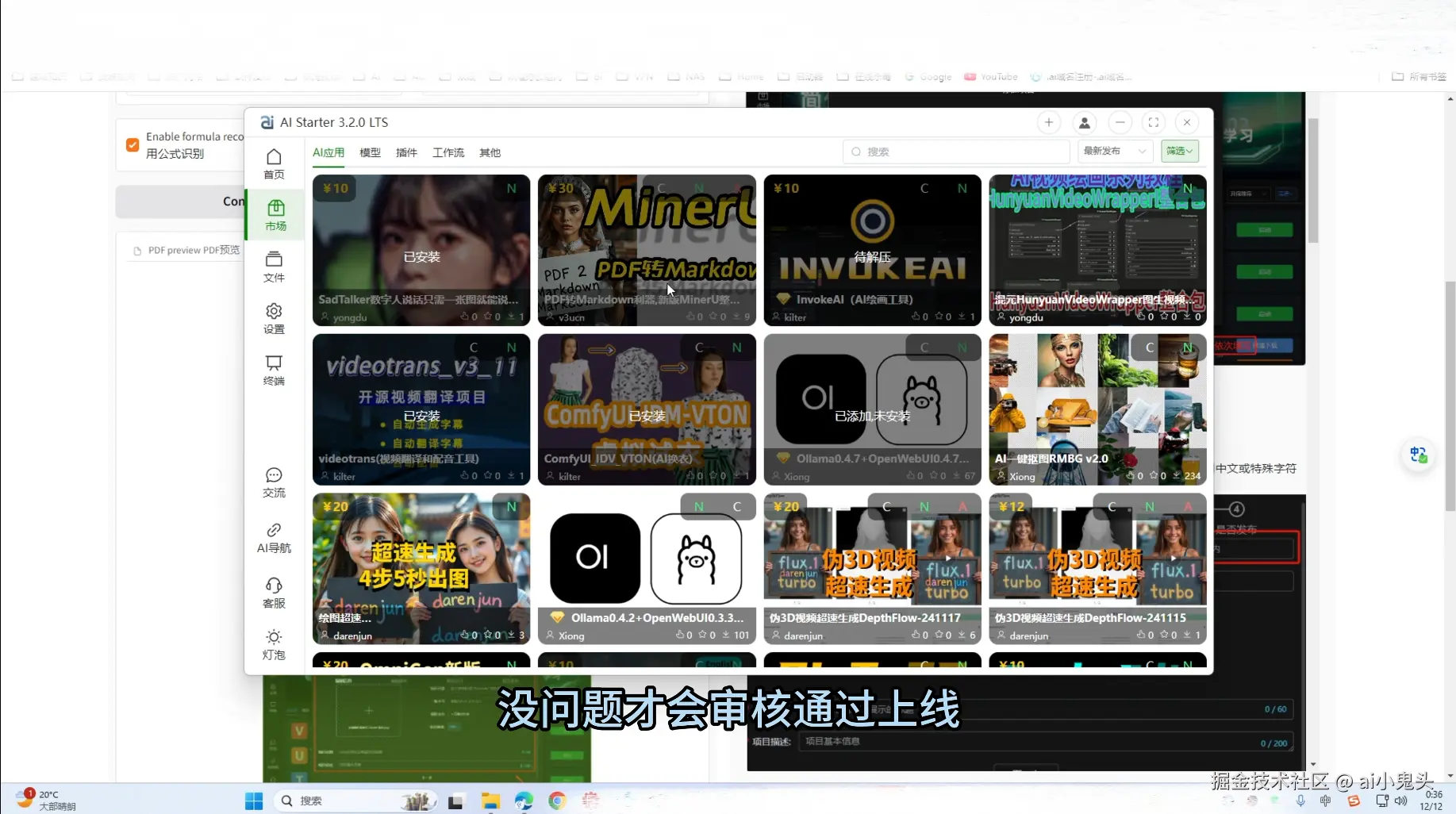Open Microsoft Edge from taskbar
The image size is (1456, 814).
pos(524,801)
